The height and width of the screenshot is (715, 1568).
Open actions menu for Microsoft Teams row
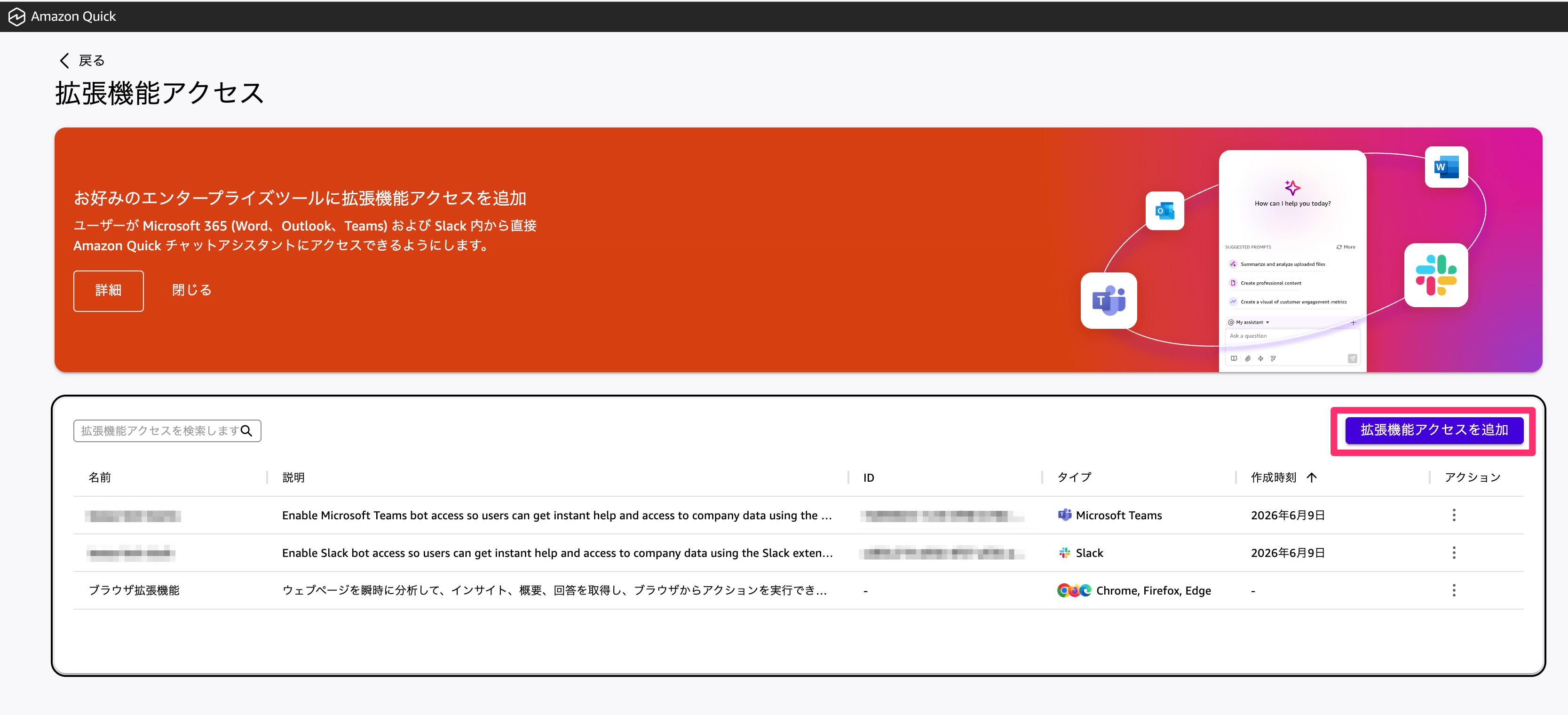pyautogui.click(x=1454, y=515)
